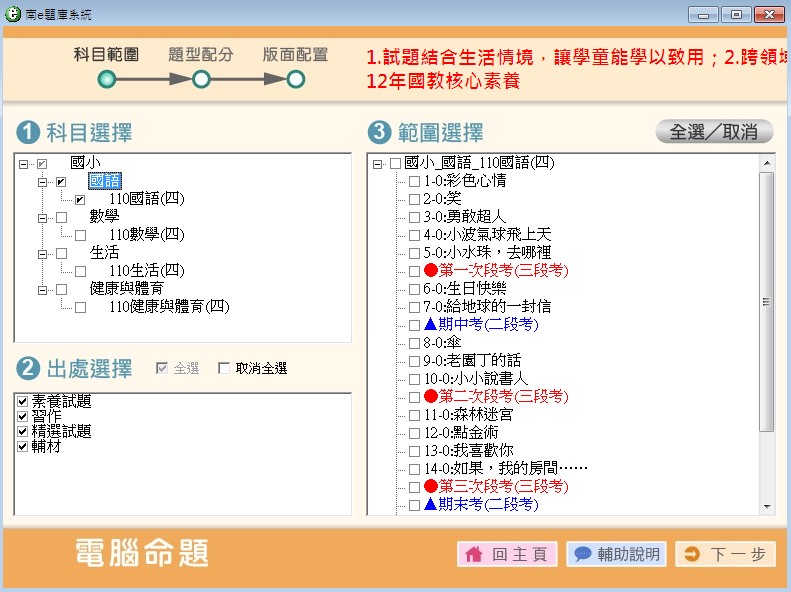Select the 6-0:生日快樂 lesson row

(x=464, y=289)
